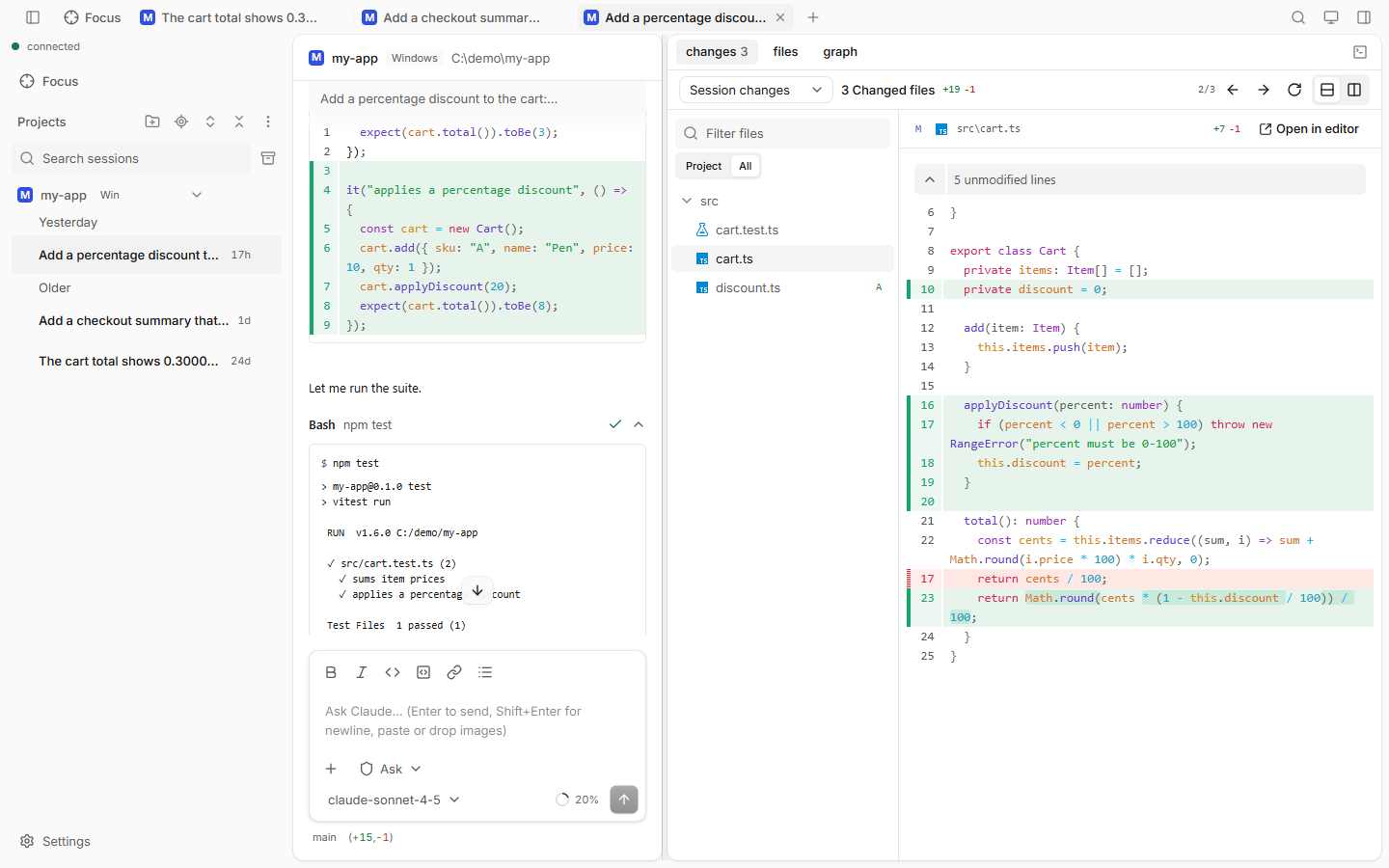Open Settings in the sidebar
The height and width of the screenshot is (868, 1389).
click(56, 841)
